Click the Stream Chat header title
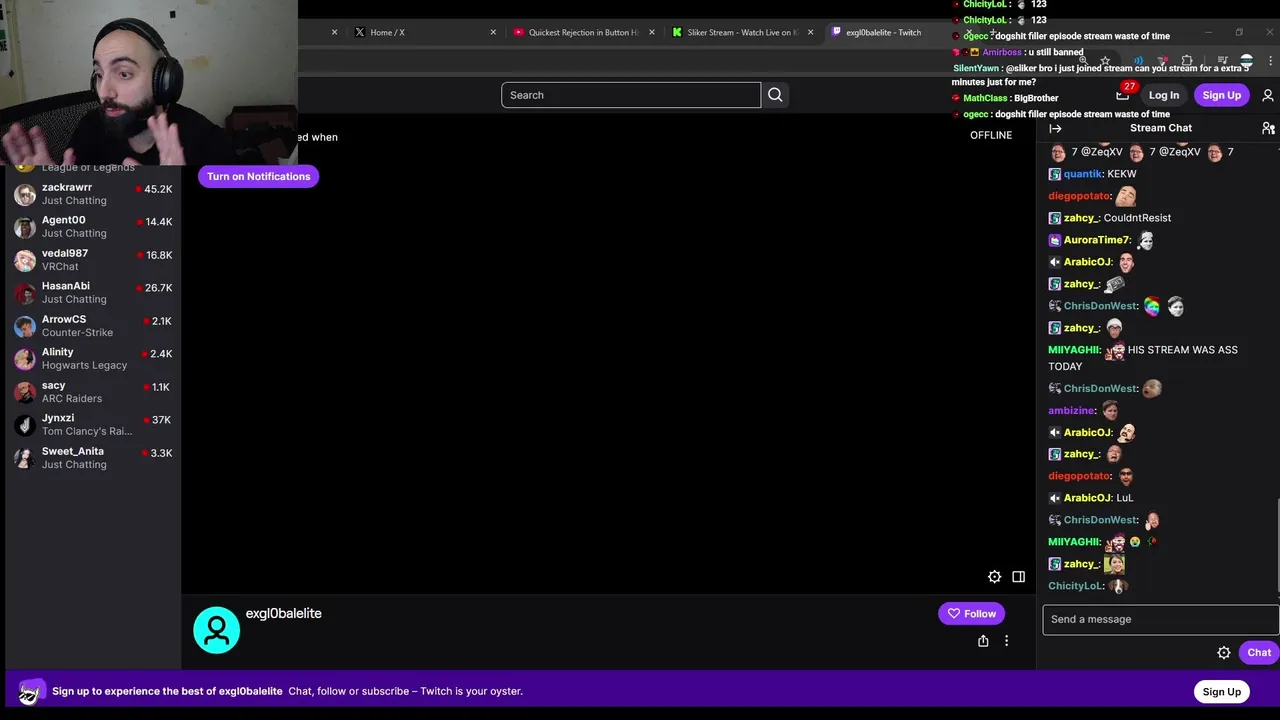 pyautogui.click(x=1161, y=128)
